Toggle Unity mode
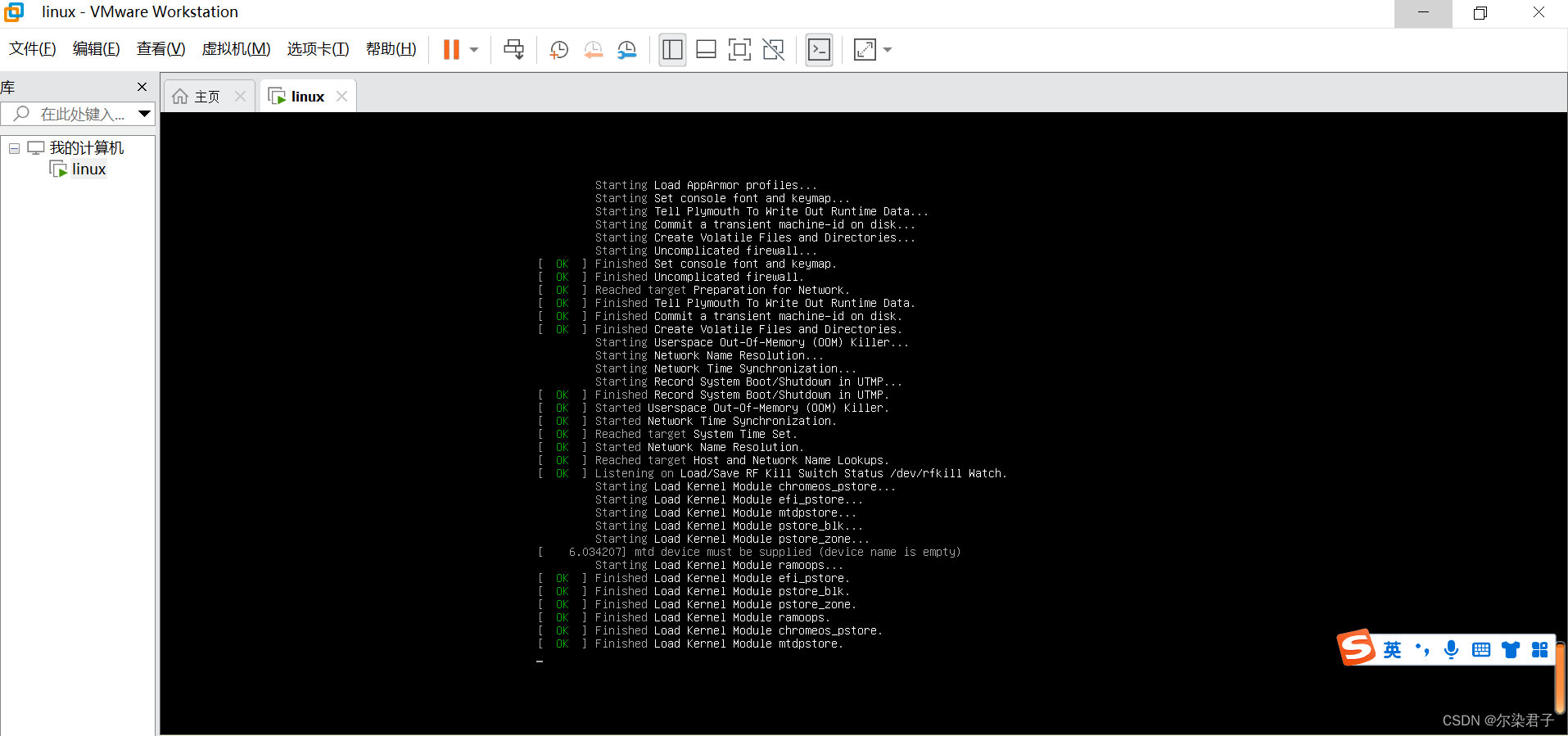Viewport: 1568px width, 736px height. point(774,50)
